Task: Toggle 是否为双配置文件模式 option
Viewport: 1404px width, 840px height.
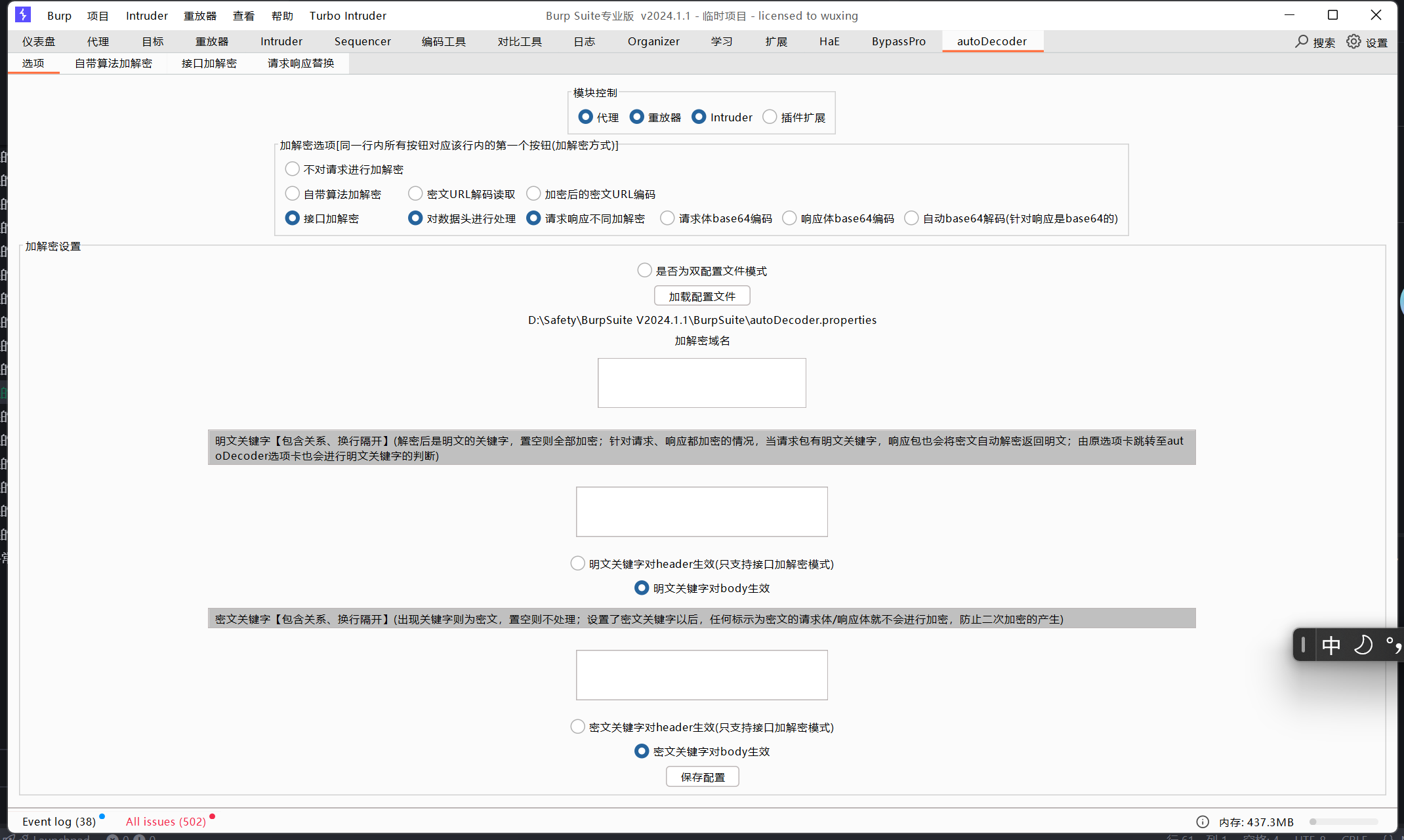Action: click(x=644, y=271)
